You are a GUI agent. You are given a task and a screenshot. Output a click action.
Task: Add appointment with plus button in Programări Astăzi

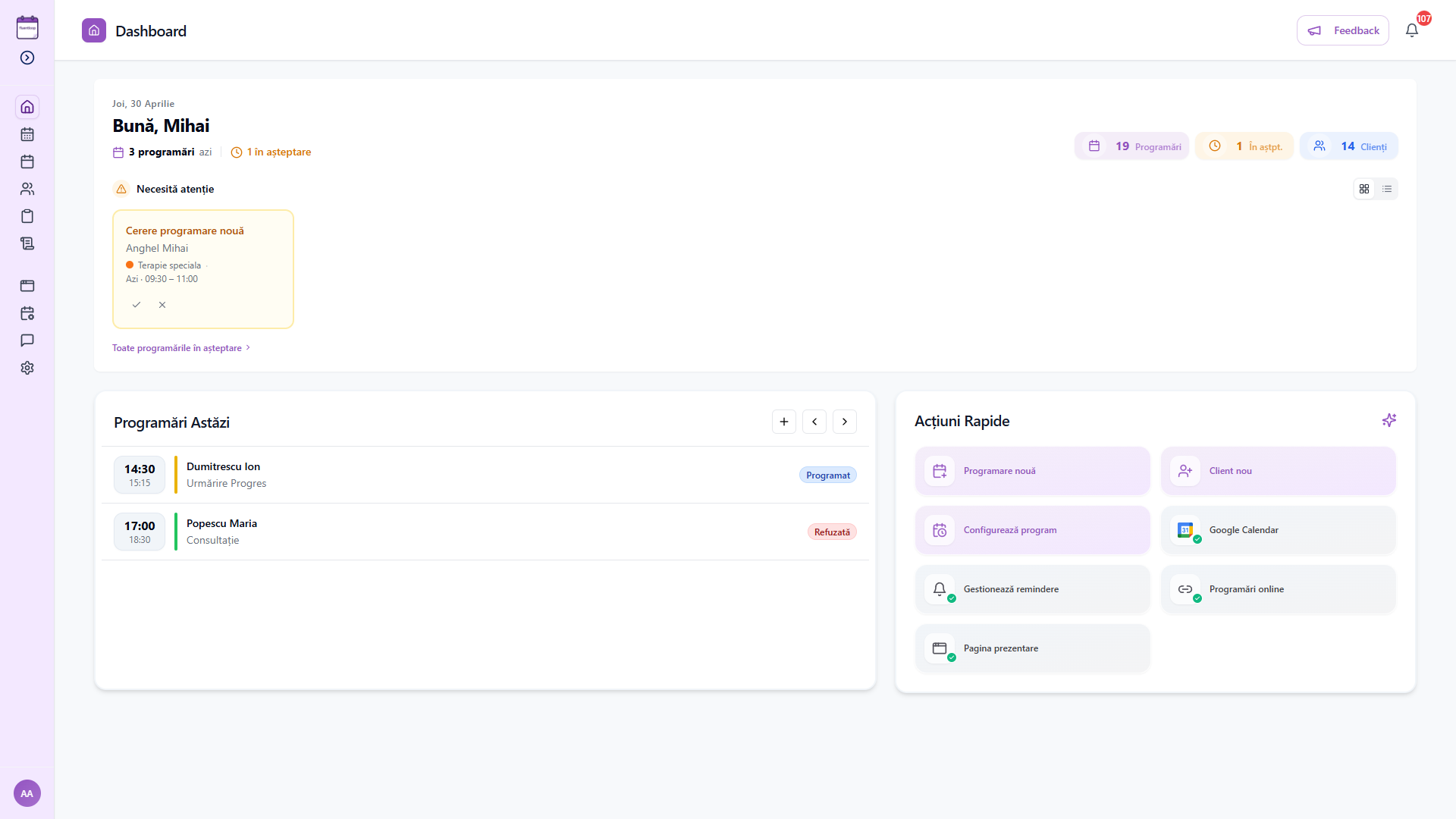[784, 422]
